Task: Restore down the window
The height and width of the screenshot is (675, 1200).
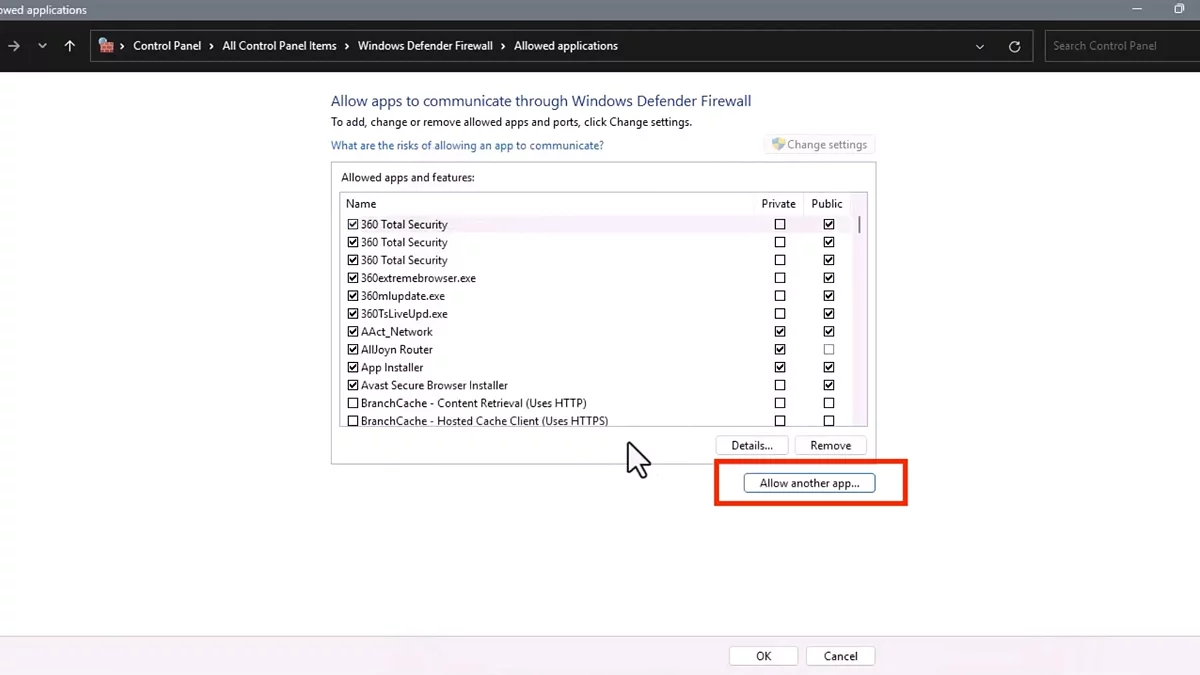Action: (x=1179, y=9)
